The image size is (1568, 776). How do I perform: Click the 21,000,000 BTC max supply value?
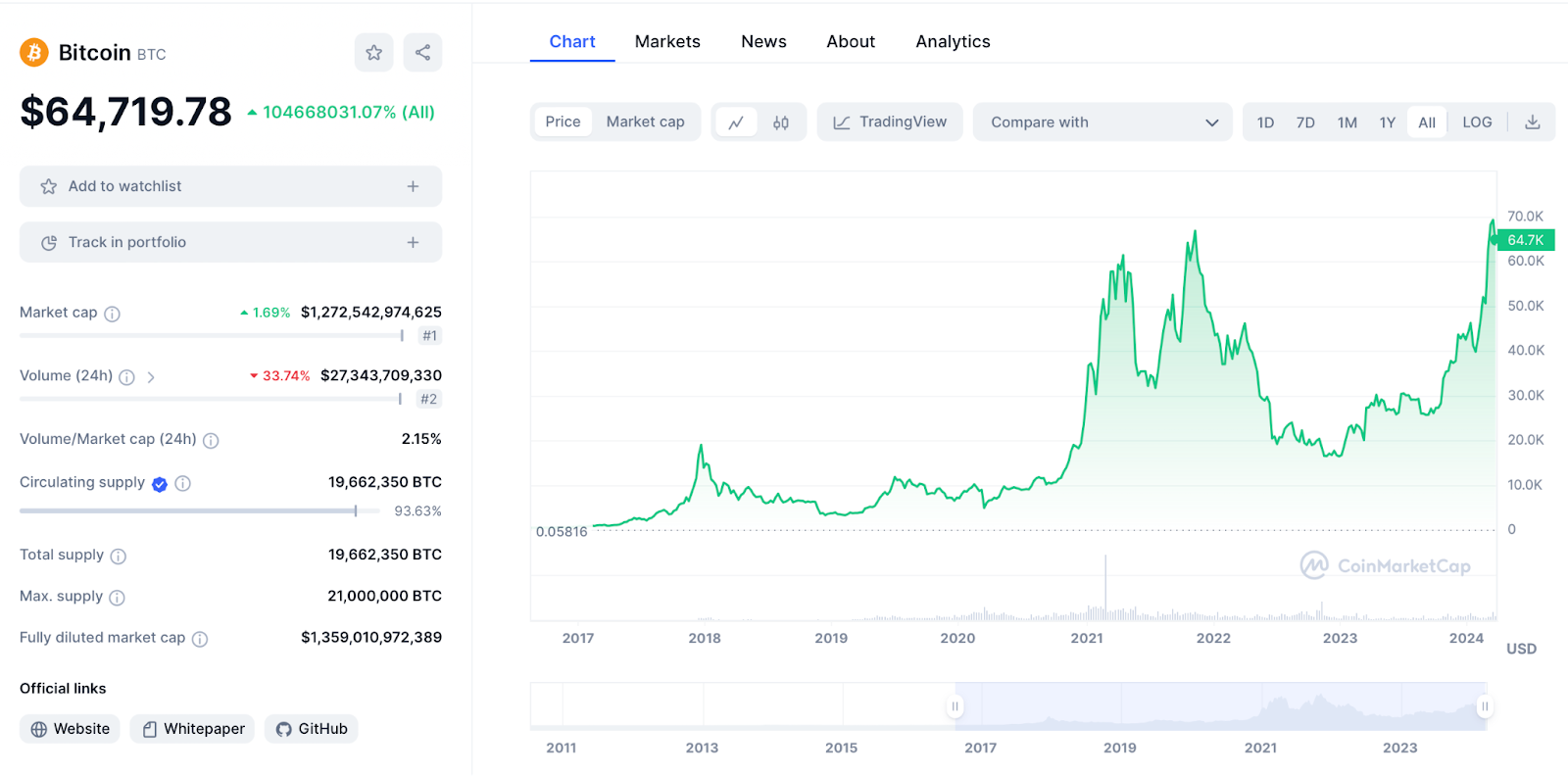384,596
